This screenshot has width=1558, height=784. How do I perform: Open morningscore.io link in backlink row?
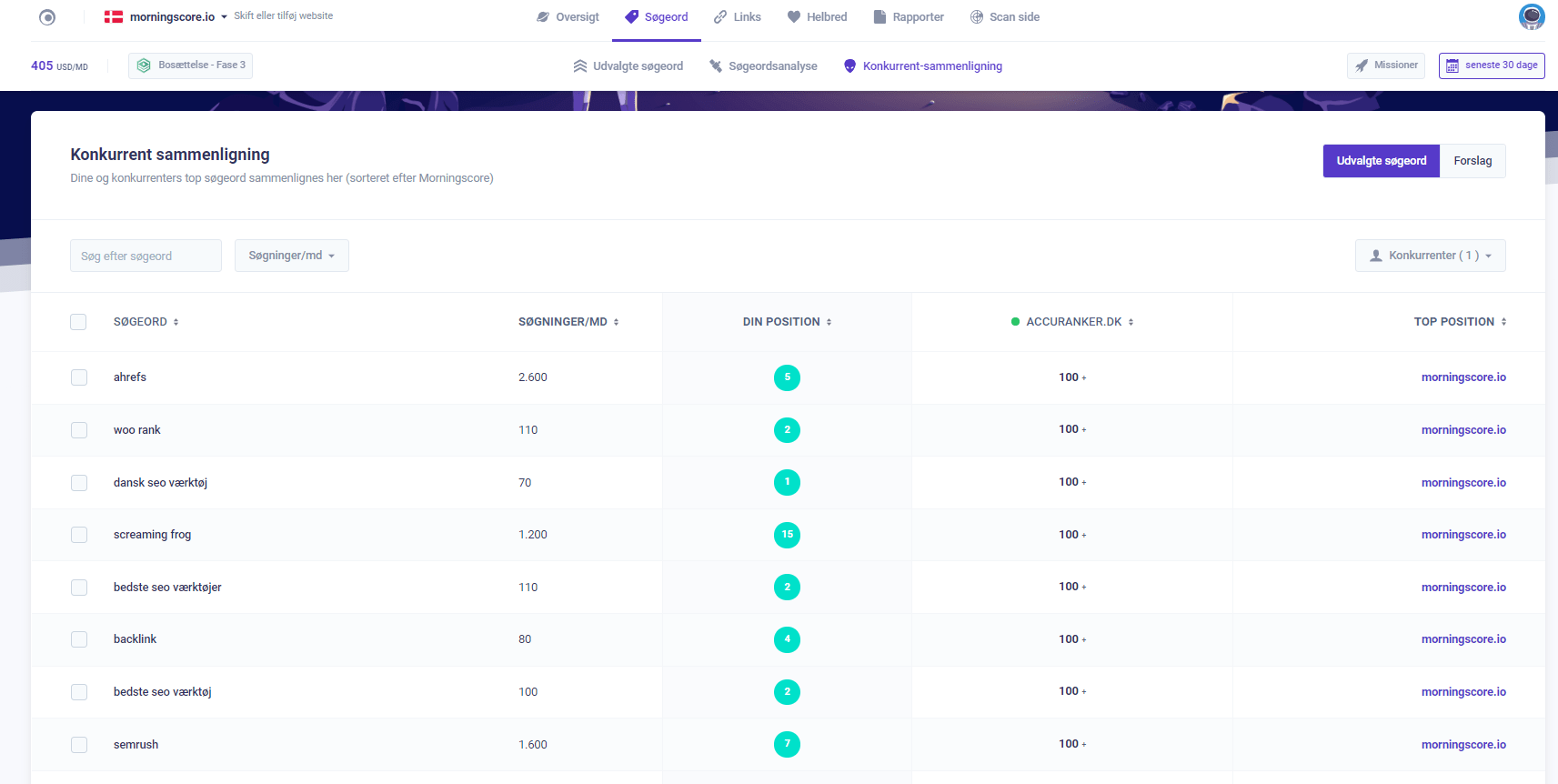1463,639
